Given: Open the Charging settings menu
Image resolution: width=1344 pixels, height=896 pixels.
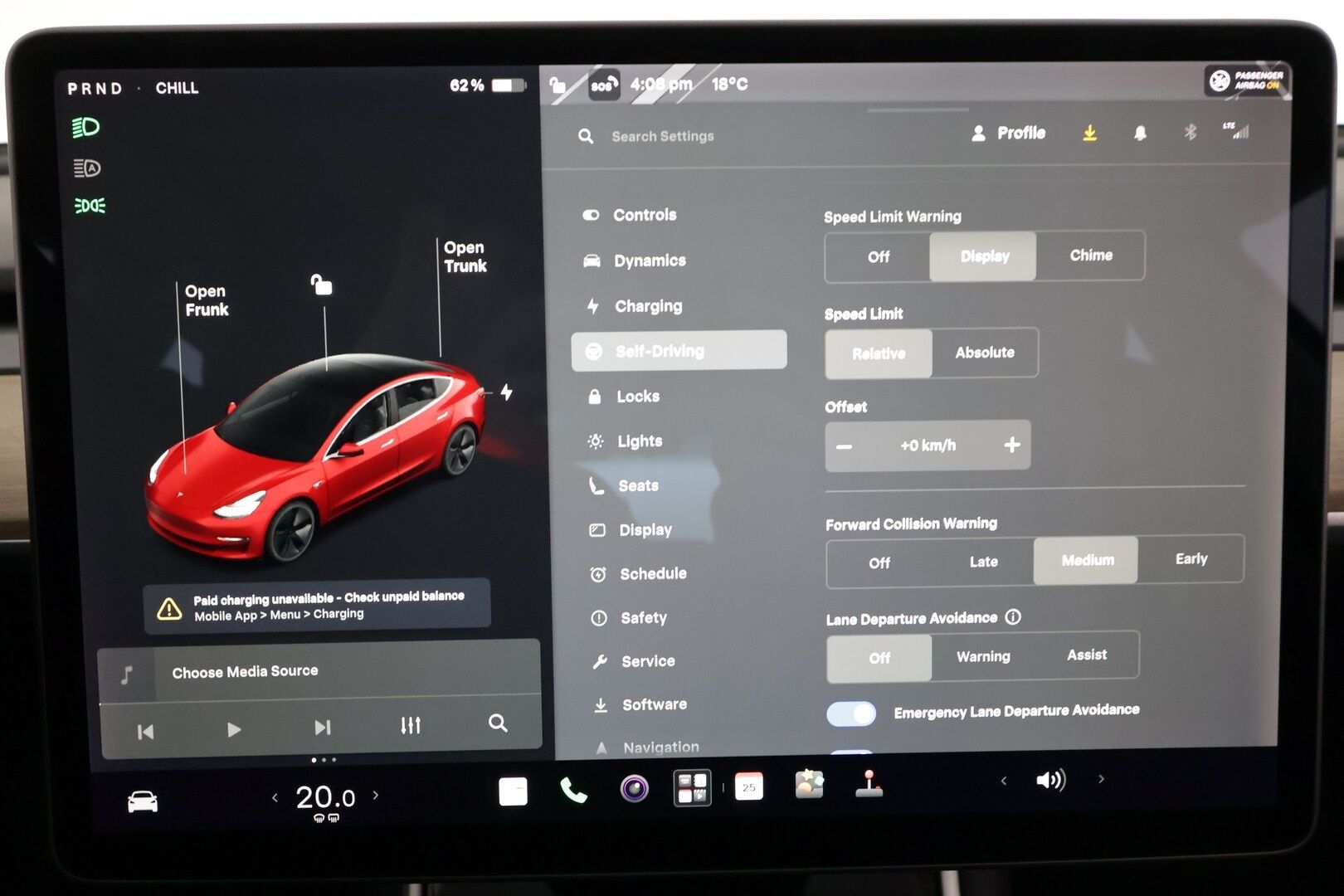Looking at the screenshot, I should coord(648,306).
